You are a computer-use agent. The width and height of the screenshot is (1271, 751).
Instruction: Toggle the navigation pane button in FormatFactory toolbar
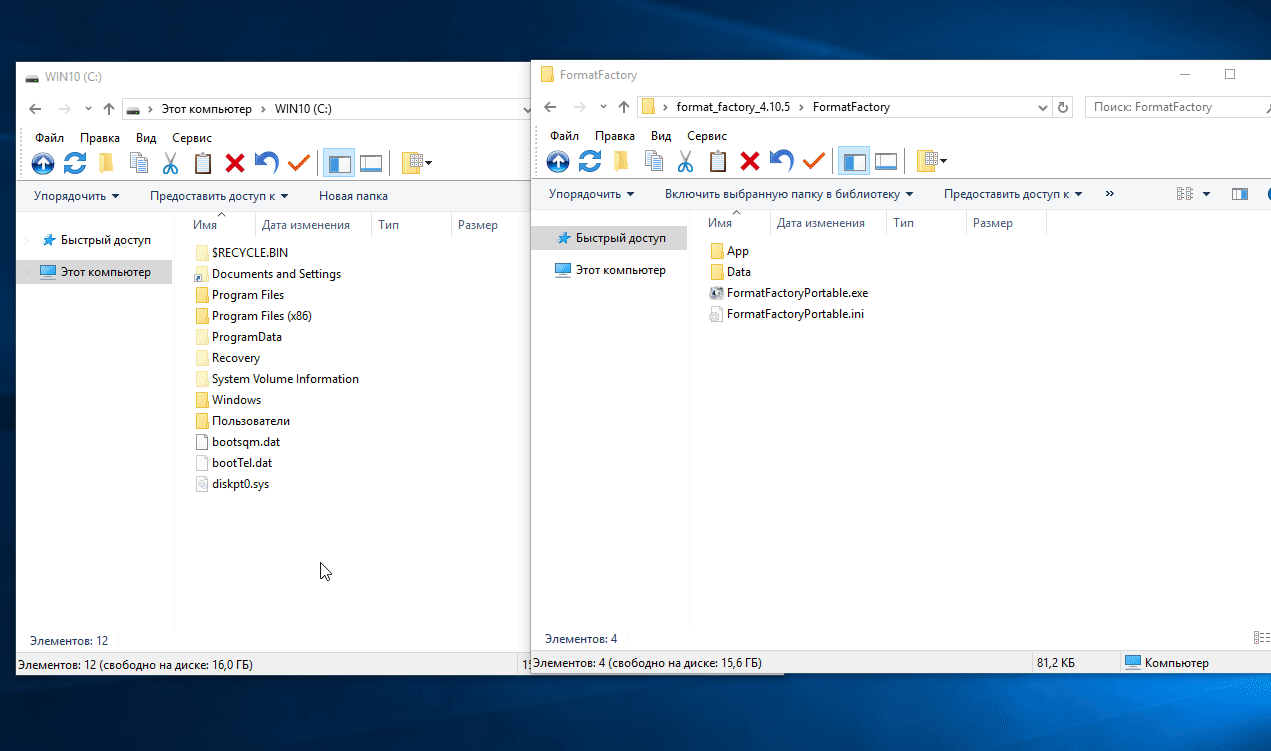pos(854,161)
